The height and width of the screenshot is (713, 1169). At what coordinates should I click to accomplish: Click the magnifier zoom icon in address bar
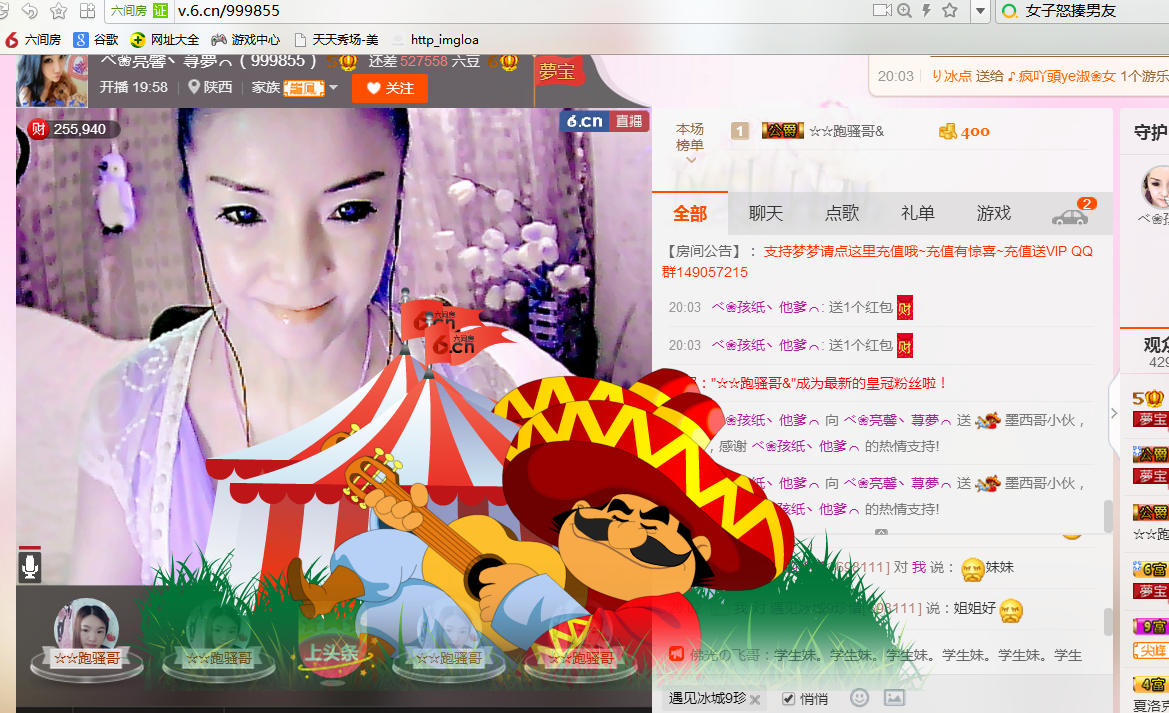[x=904, y=10]
